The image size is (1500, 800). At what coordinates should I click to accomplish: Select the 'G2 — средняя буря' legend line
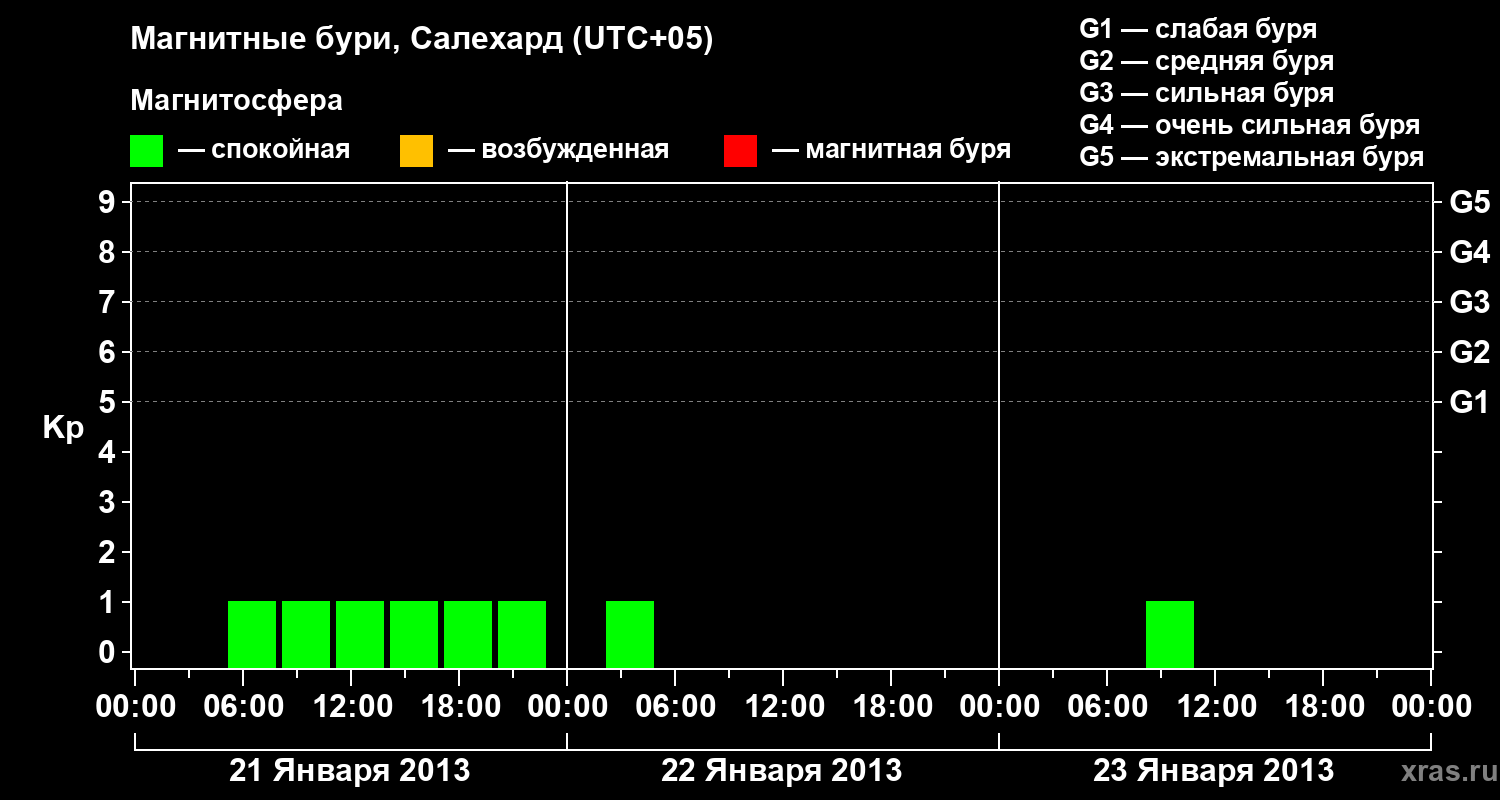[1206, 61]
